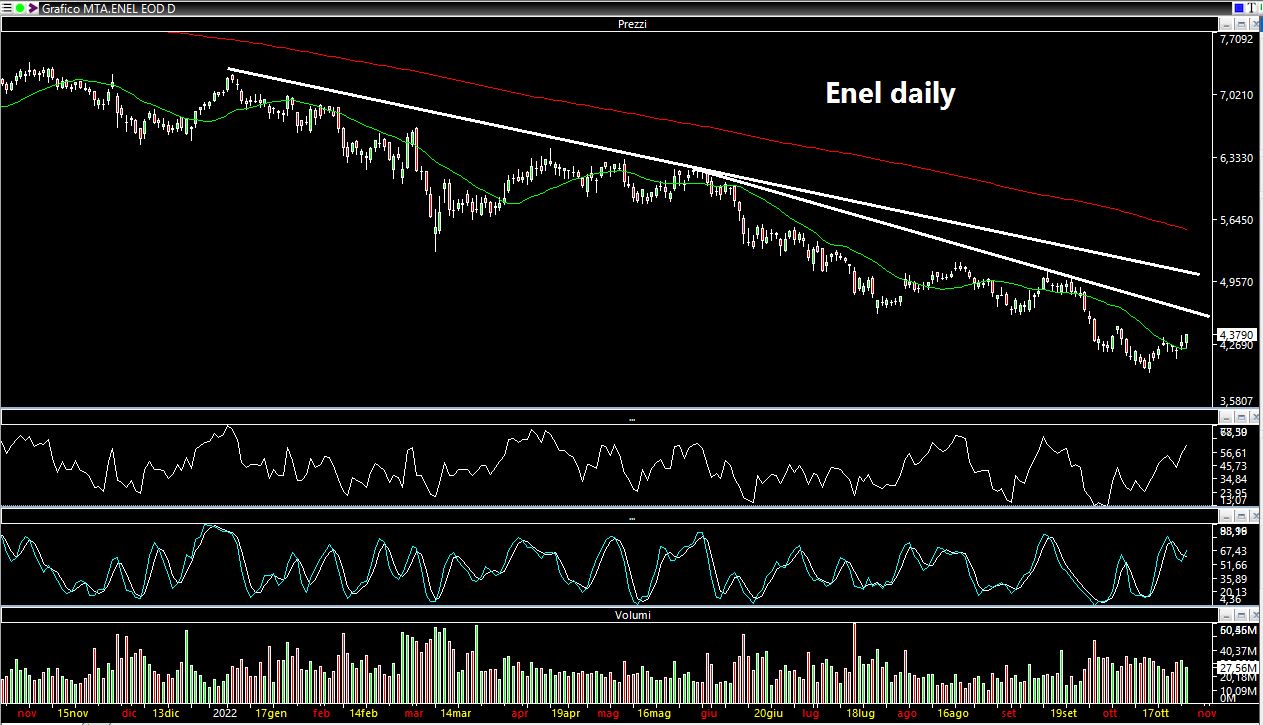Click the 17ott date label

(1155, 714)
